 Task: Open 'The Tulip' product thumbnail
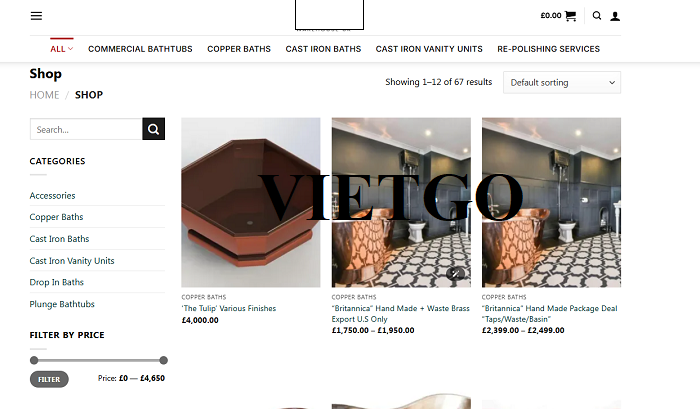(x=250, y=202)
